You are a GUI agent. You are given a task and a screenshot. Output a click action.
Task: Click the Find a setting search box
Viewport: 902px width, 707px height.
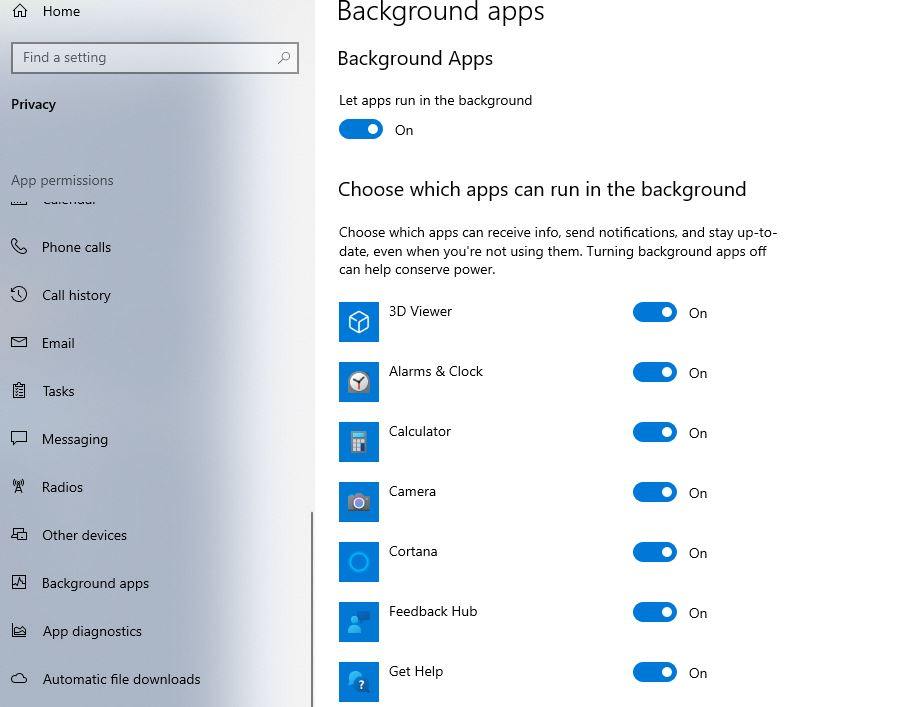pyautogui.click(x=155, y=58)
